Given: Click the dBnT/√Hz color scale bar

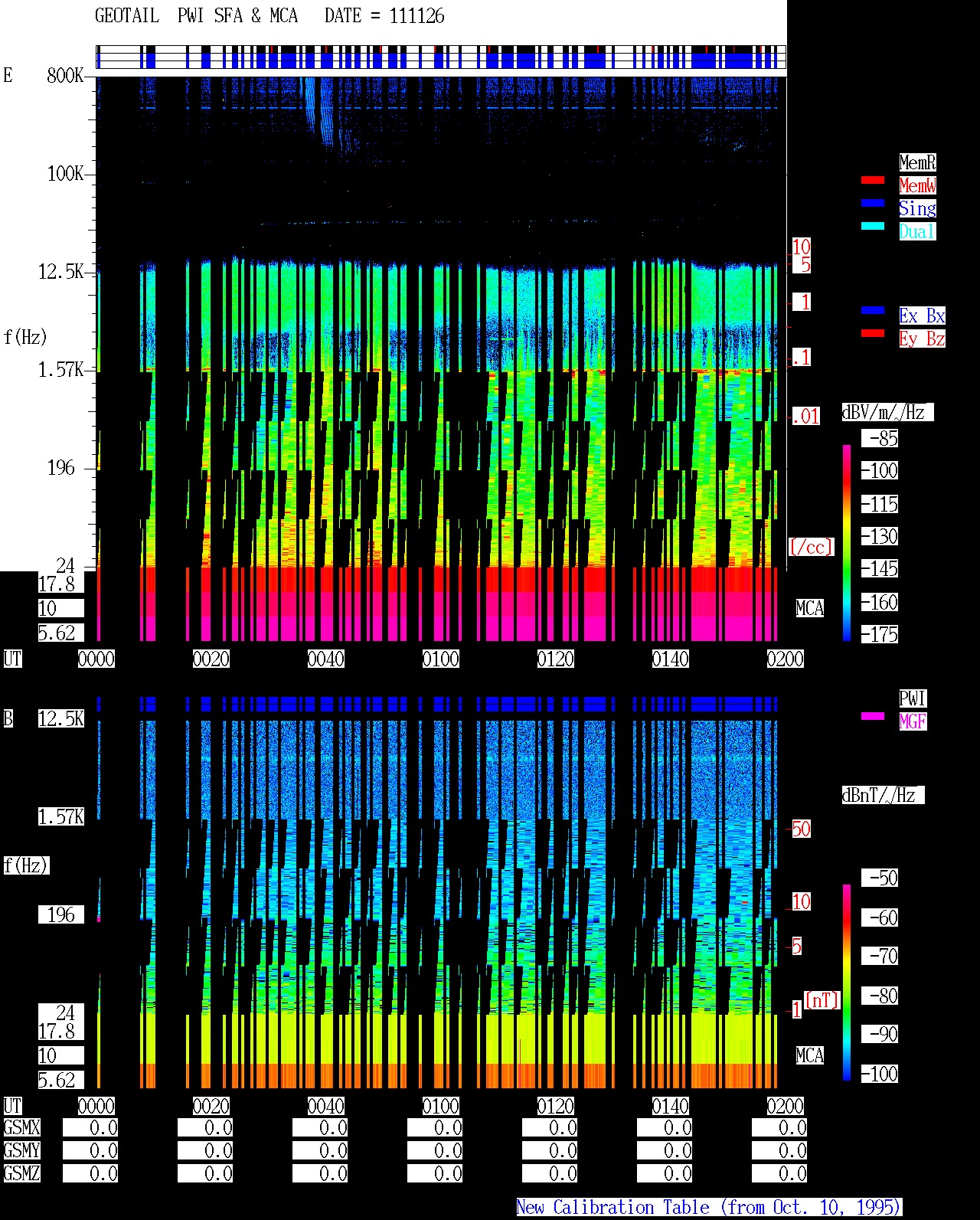Looking at the screenshot, I should (847, 983).
